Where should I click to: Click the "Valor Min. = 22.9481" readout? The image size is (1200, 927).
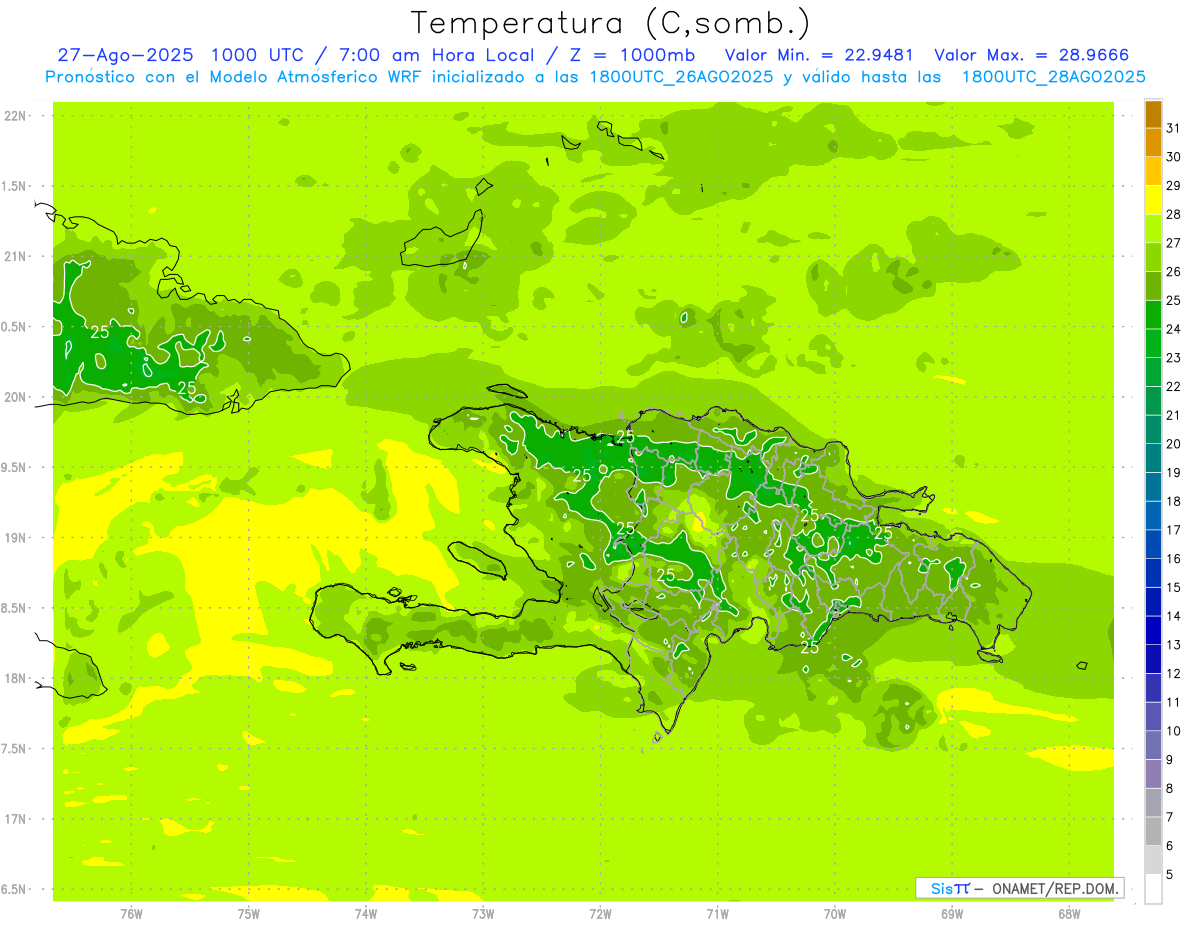[x=821, y=55]
